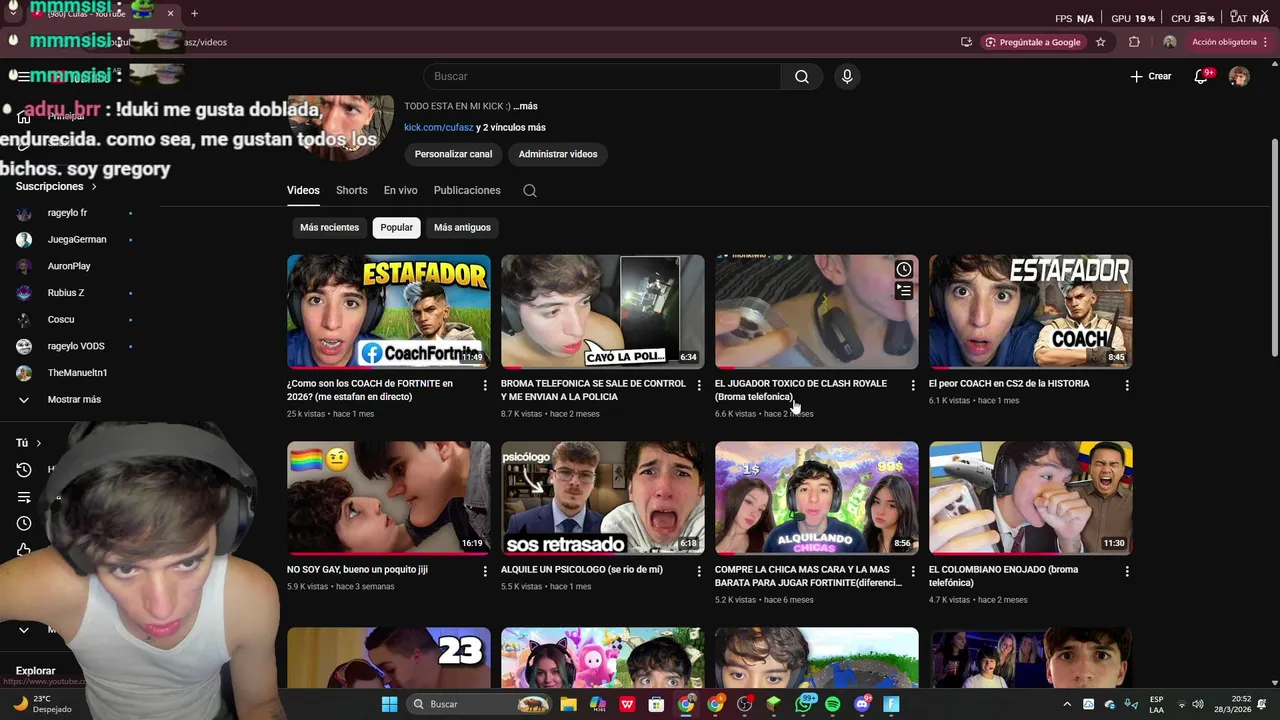Open y 2 vínculos más links
1280x720 pixels.
pyautogui.click(x=511, y=128)
